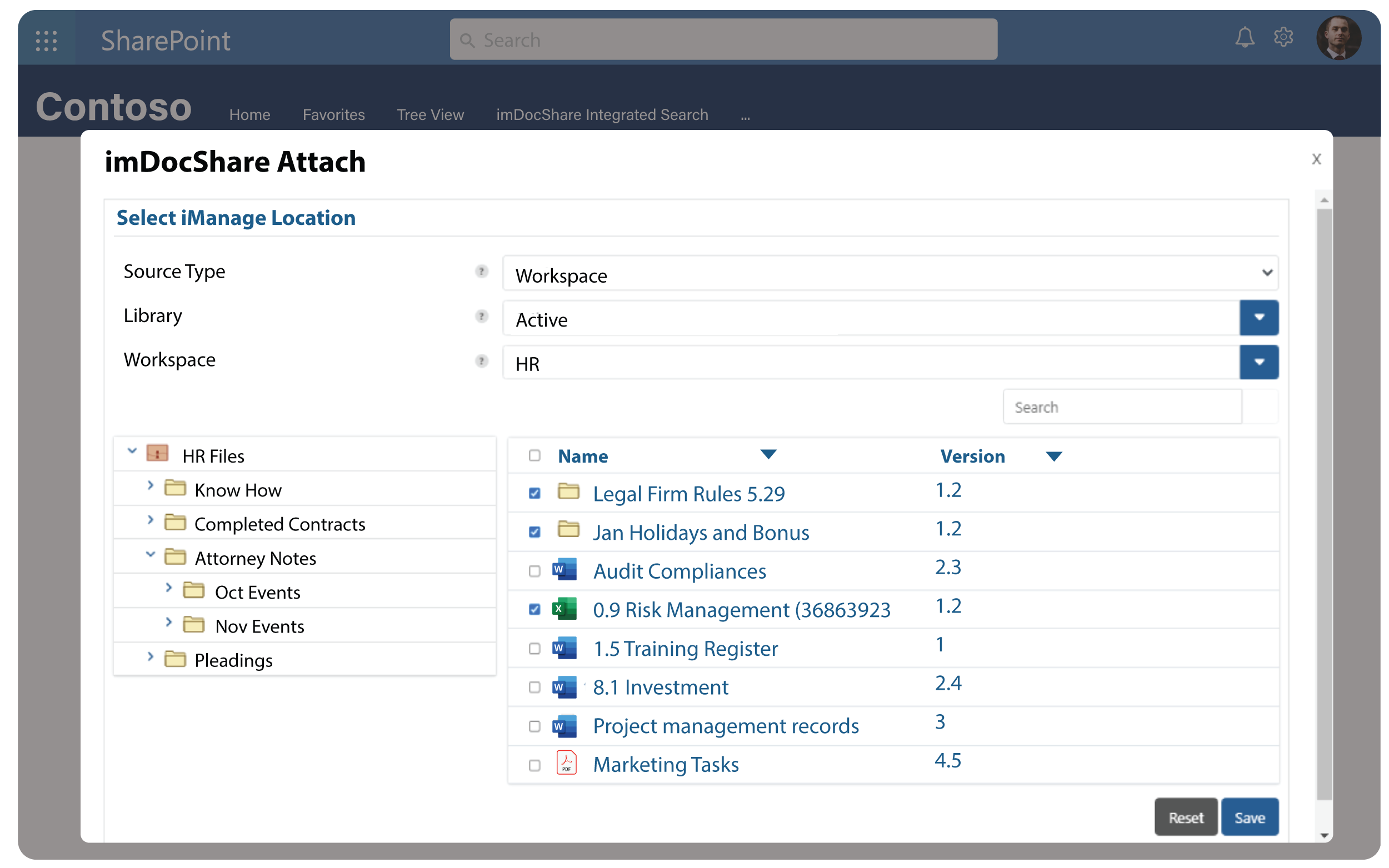1389x868 pixels.
Task: Open the SharePoint app launcher grid
Action: (x=46, y=41)
